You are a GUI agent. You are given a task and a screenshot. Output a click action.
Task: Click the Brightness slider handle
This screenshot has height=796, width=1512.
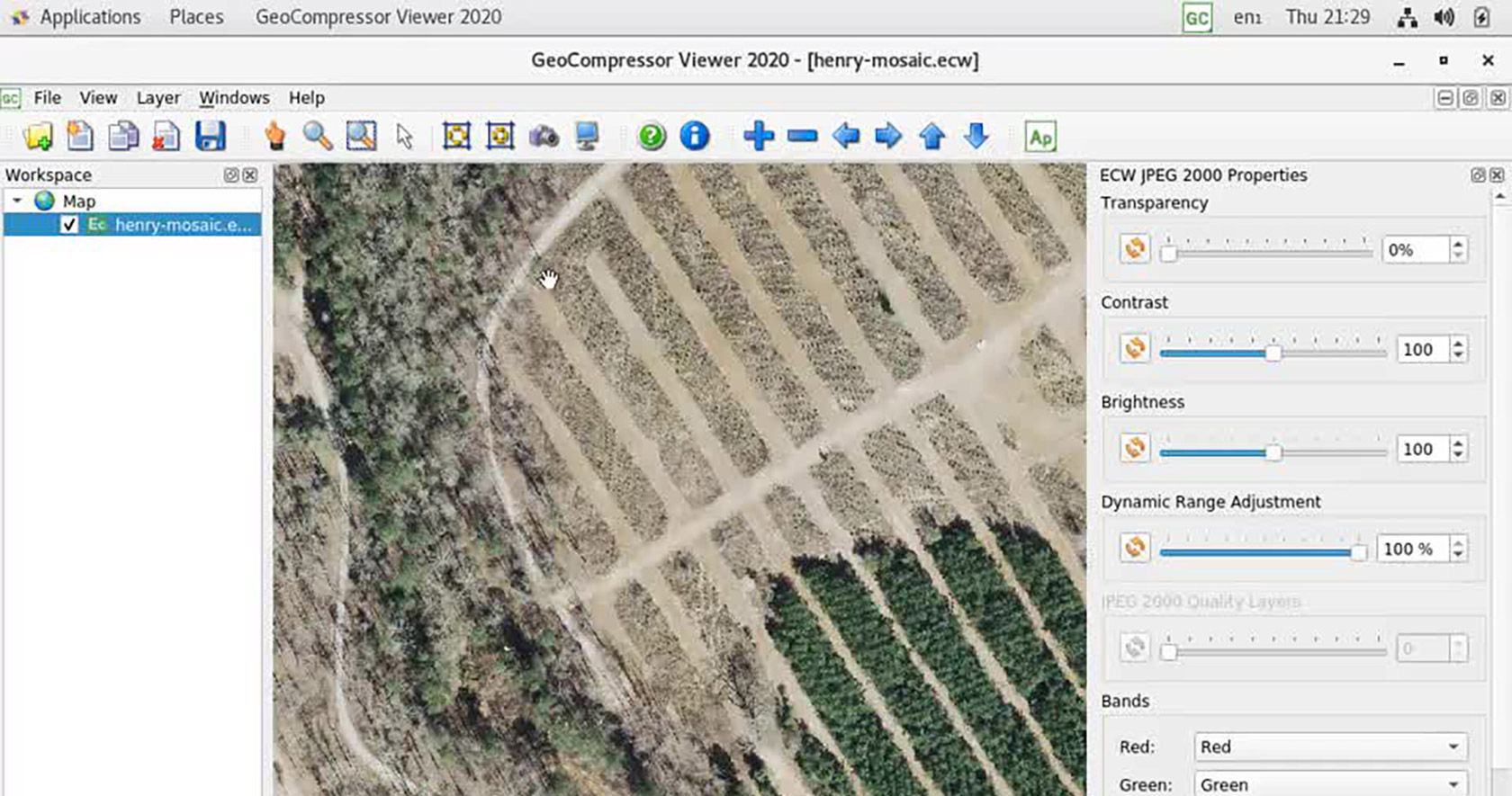[1273, 453]
